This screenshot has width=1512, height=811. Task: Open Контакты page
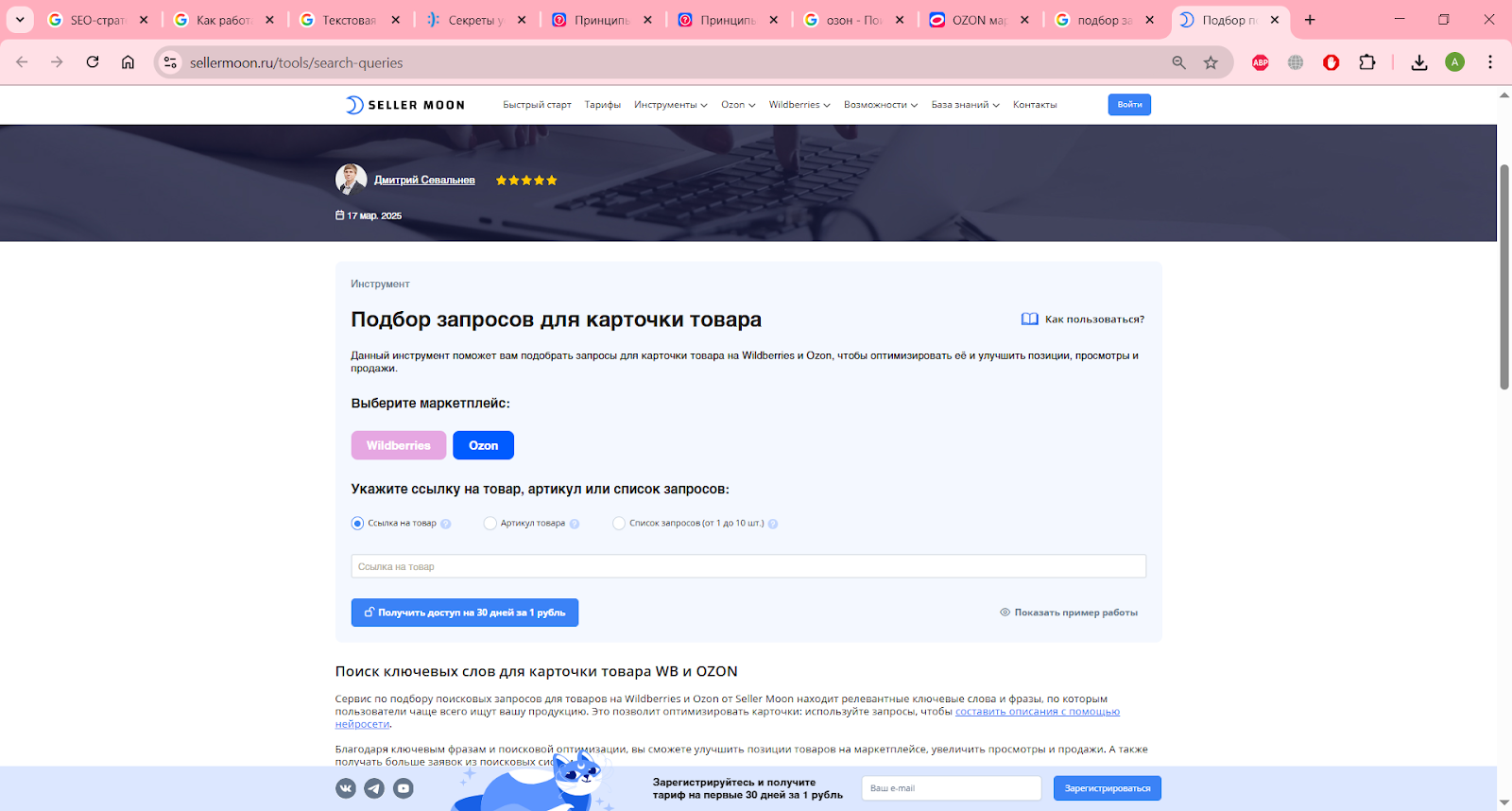pos(1035,105)
